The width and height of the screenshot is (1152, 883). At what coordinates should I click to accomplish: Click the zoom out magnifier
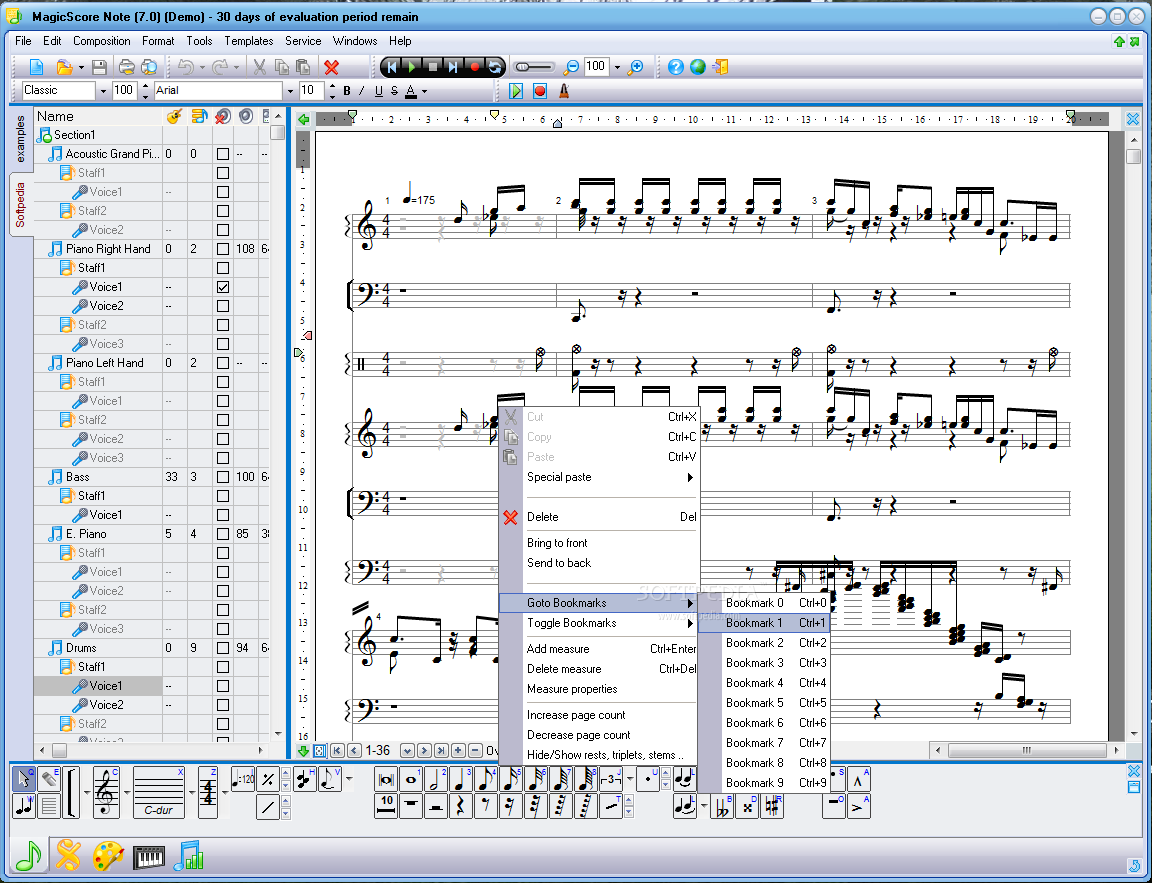[571, 67]
